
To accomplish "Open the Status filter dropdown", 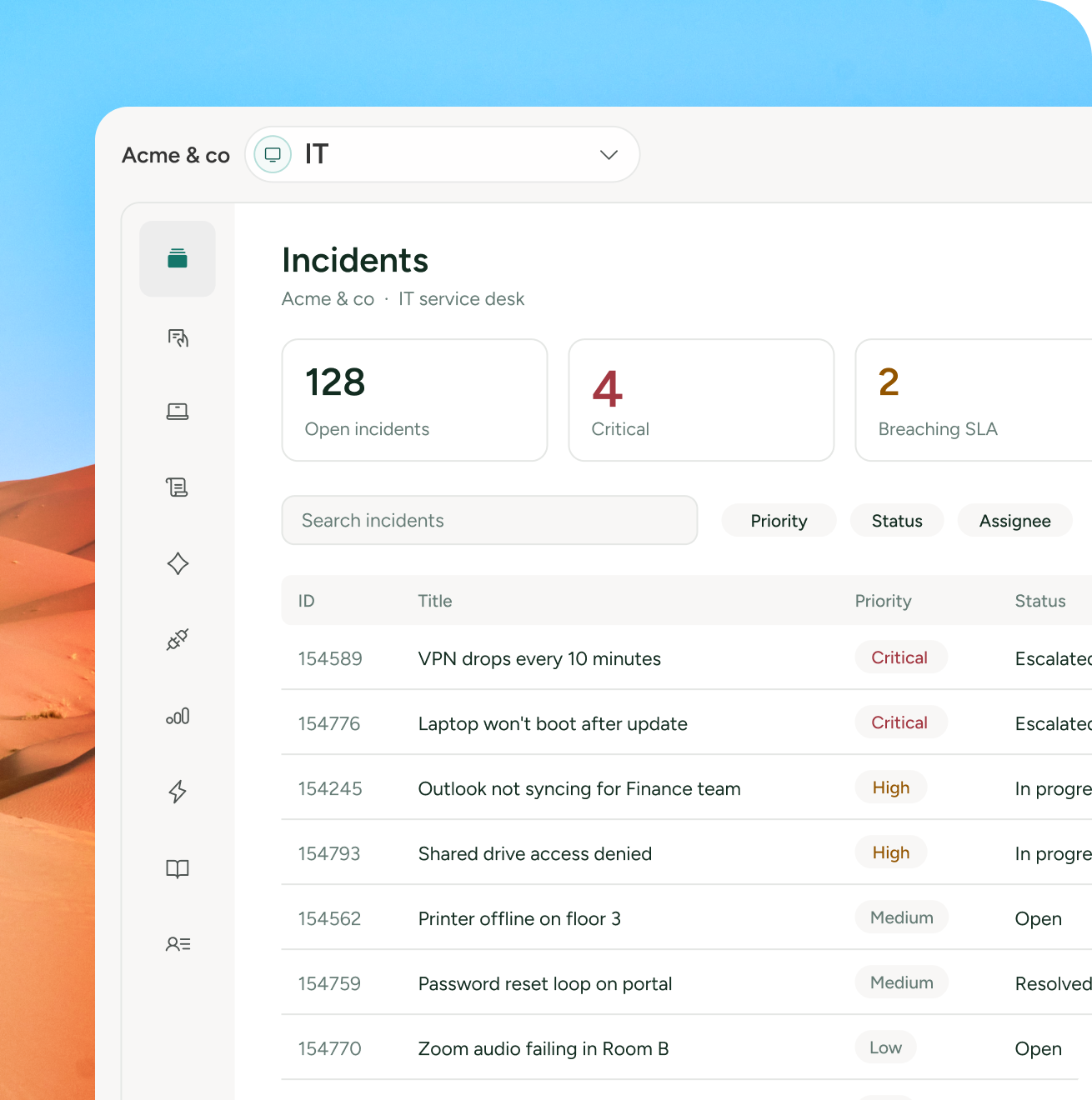I will pyautogui.click(x=897, y=521).
